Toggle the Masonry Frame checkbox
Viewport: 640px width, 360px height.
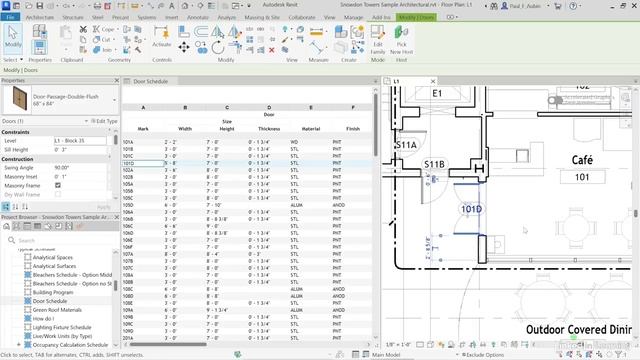click(58, 185)
